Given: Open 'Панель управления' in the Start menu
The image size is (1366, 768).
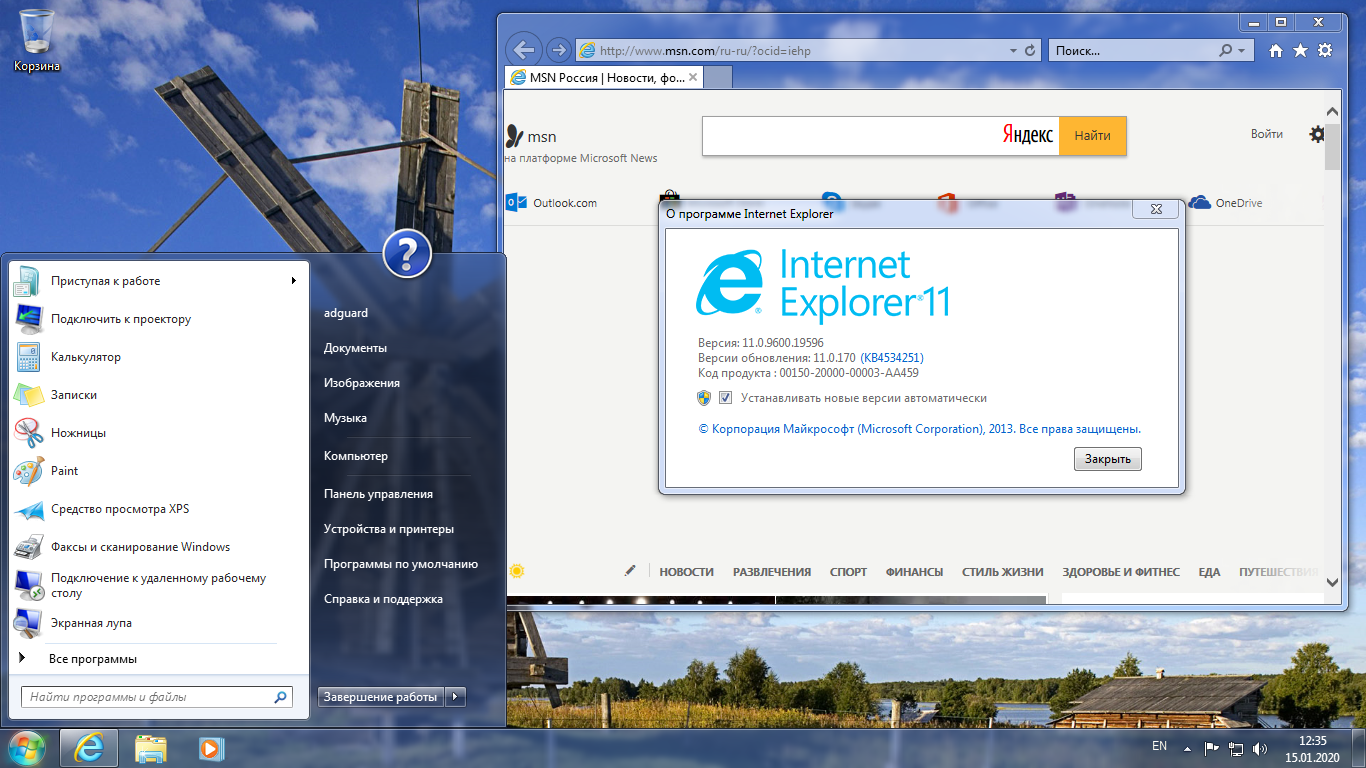Looking at the screenshot, I should 378,494.
